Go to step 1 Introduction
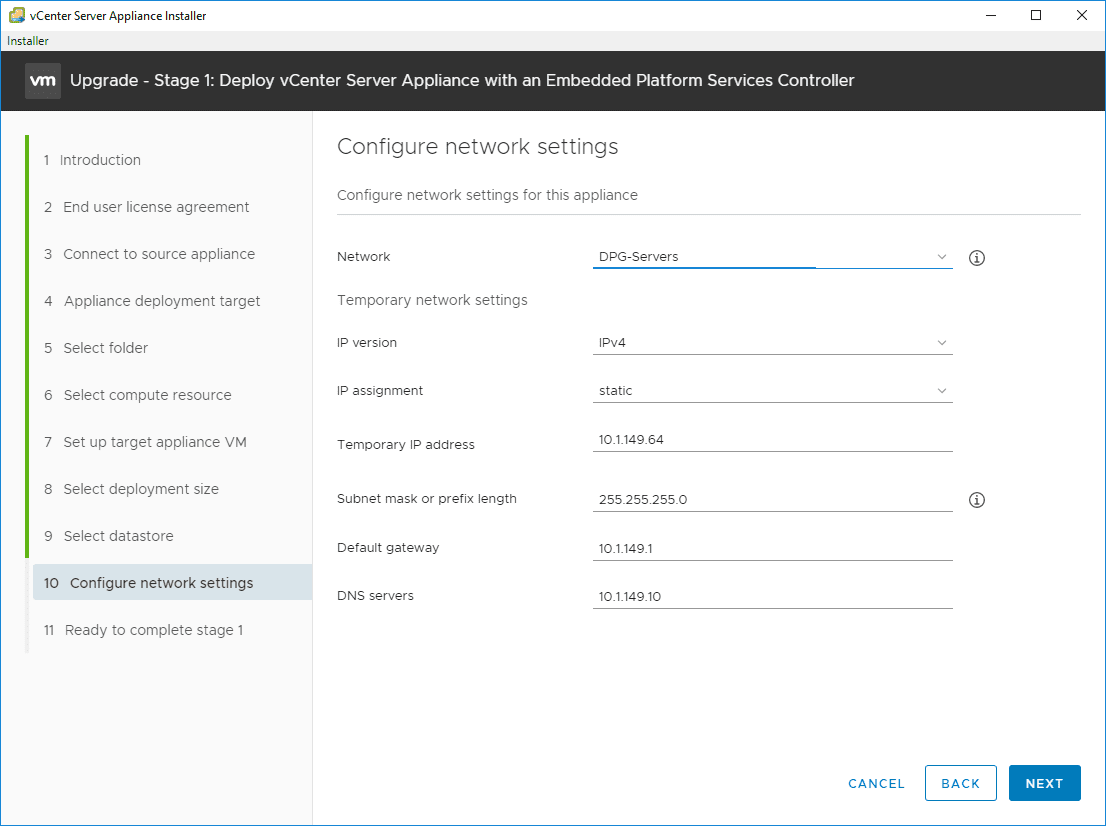Image resolution: width=1106 pixels, height=826 pixels. click(x=100, y=160)
